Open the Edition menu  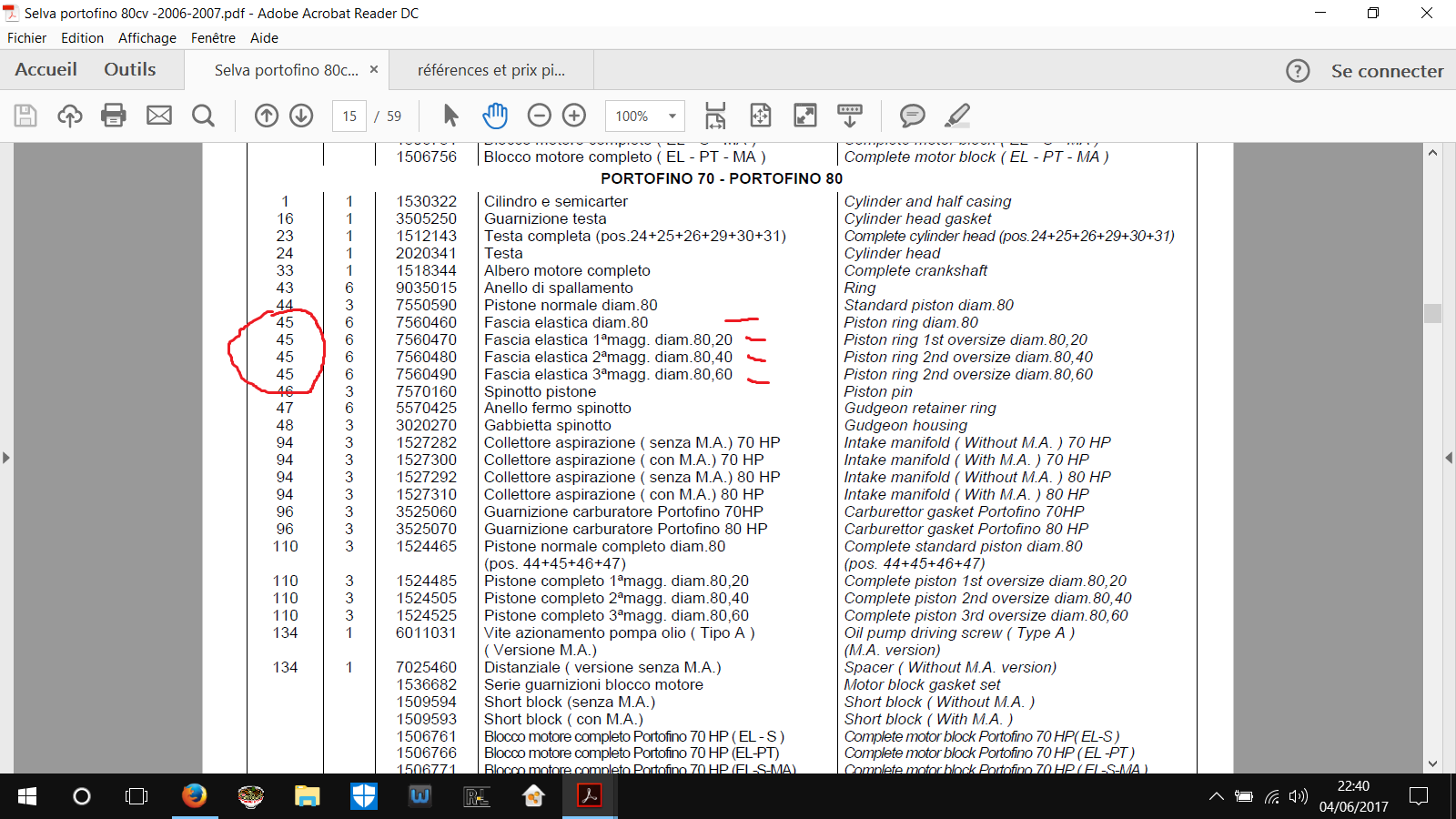83,38
